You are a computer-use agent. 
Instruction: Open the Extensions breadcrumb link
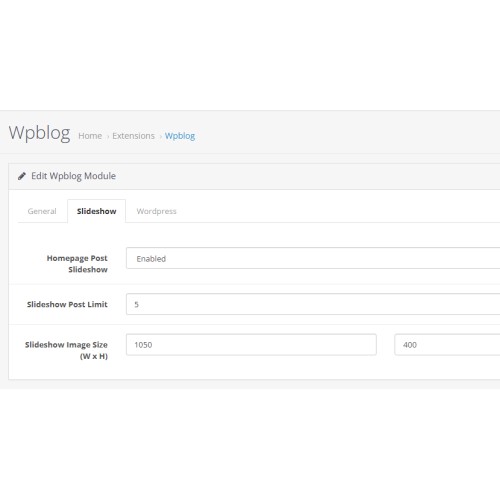point(133,136)
